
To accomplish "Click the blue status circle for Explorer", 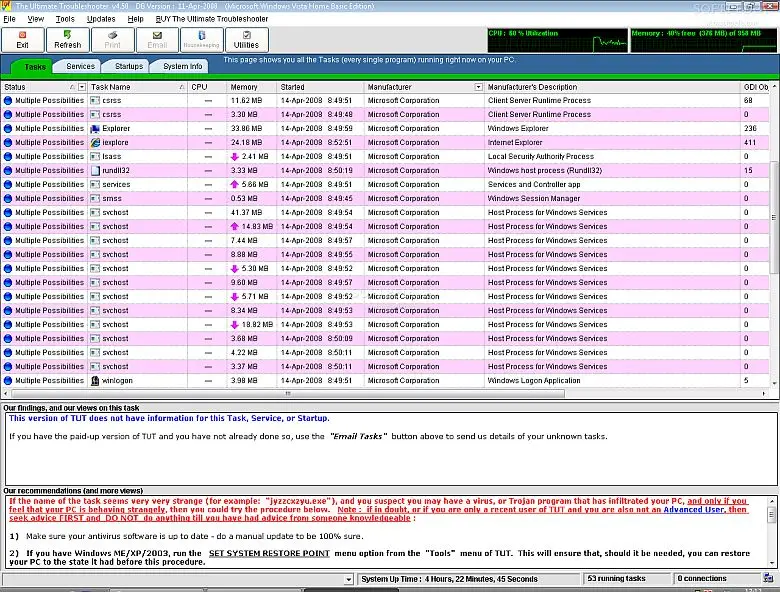I will (x=8, y=128).
